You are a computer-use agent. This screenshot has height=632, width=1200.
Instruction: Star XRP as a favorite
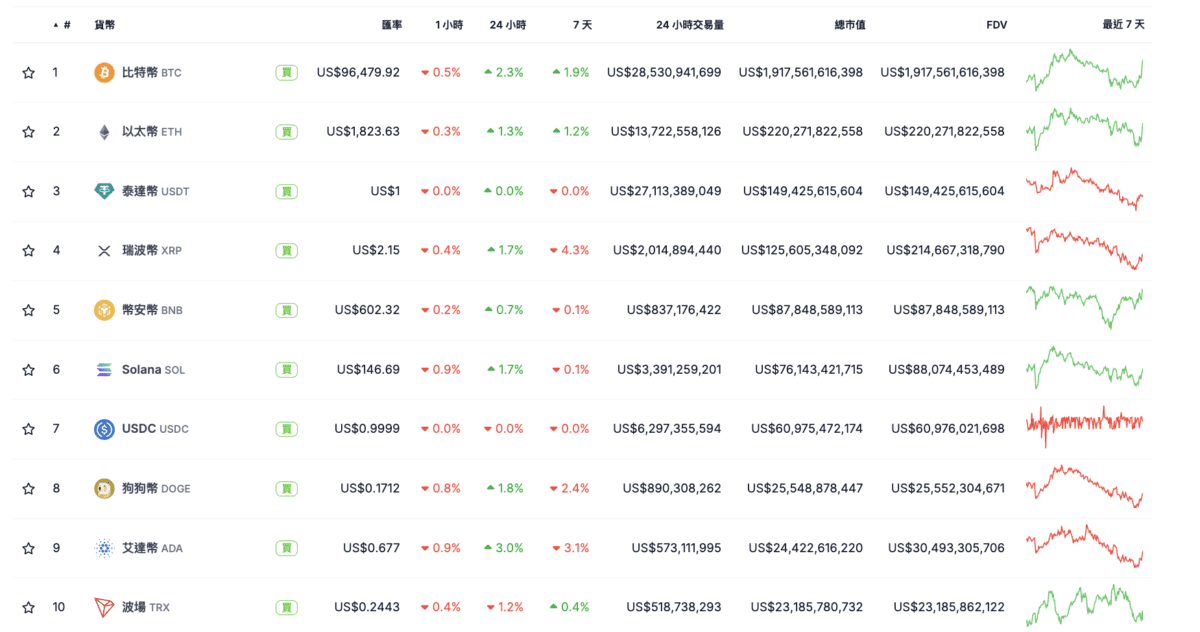[x=29, y=250]
